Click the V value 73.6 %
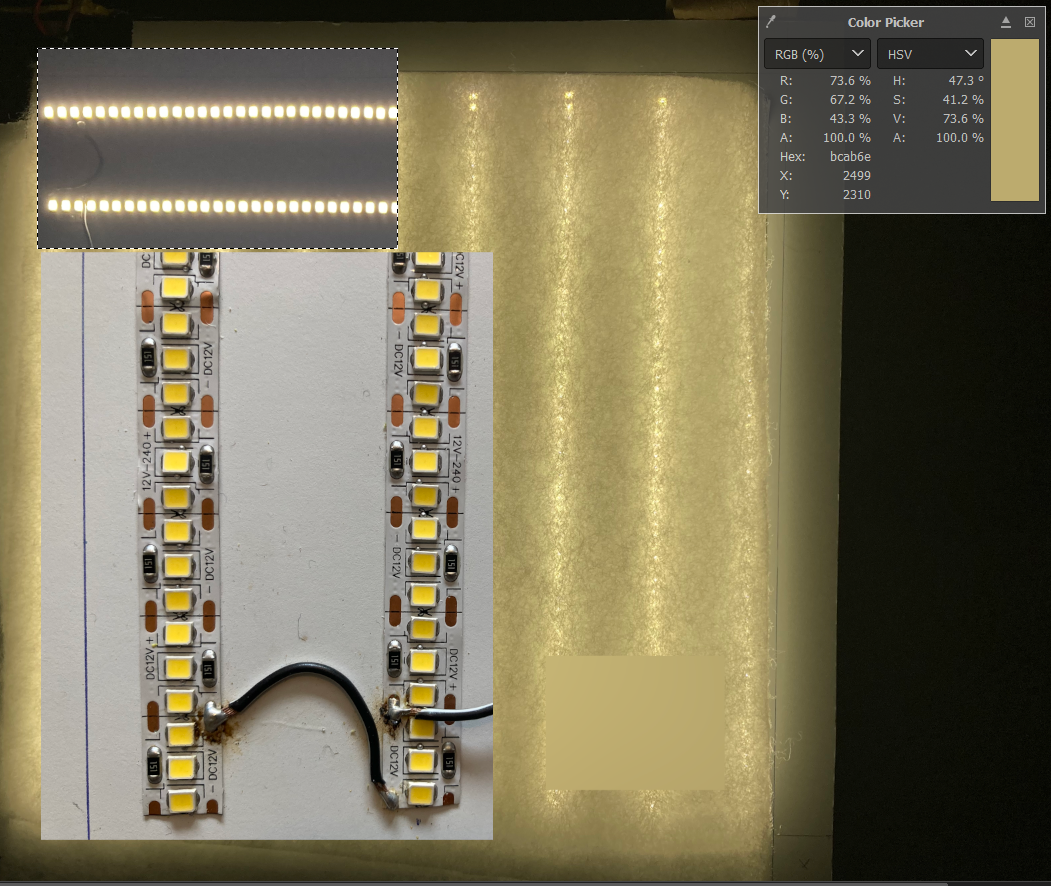The width and height of the screenshot is (1051, 886). pyautogui.click(x=963, y=119)
